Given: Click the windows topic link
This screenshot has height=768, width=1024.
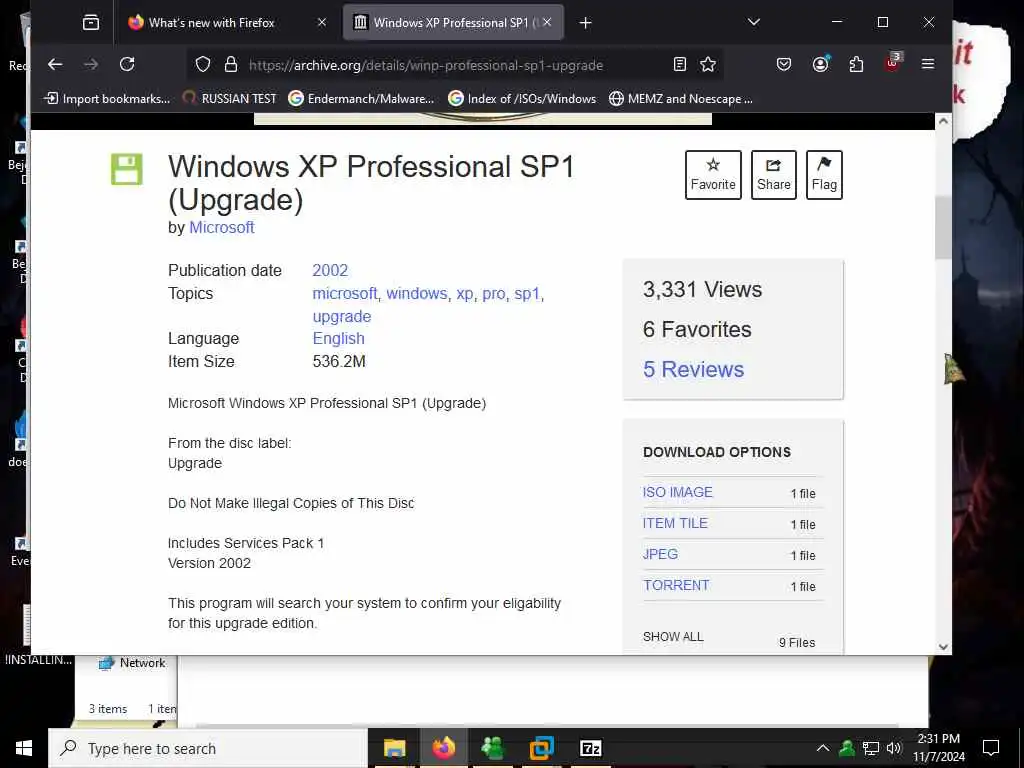Looking at the screenshot, I should 417,293.
